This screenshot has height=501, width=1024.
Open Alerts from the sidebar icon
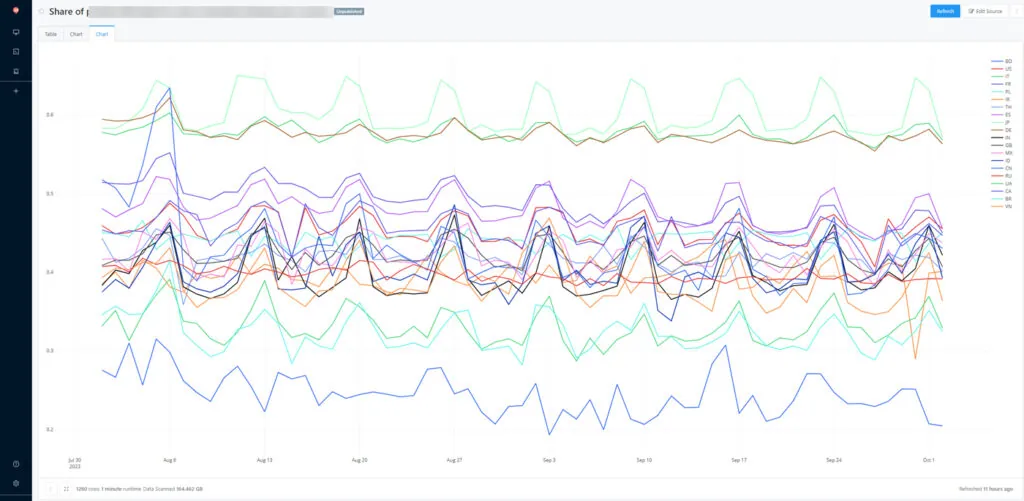(x=16, y=71)
